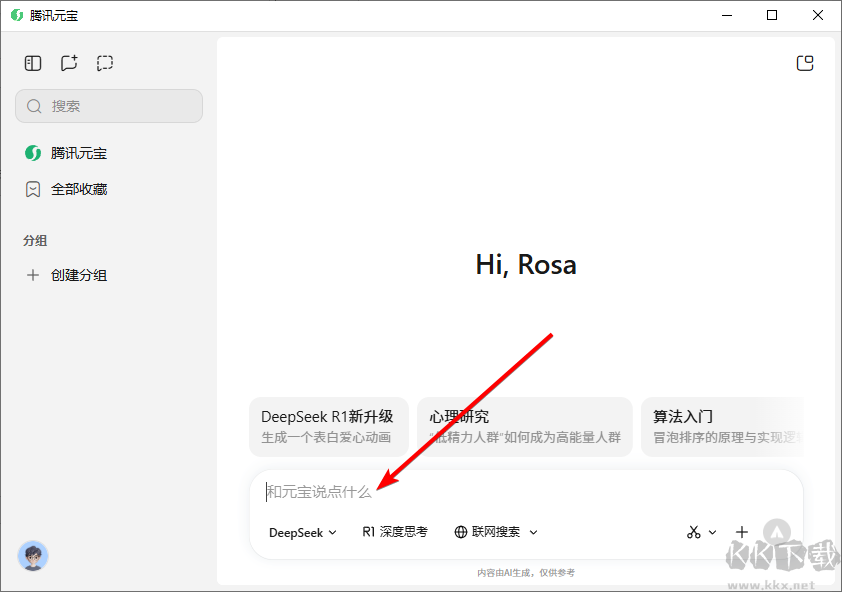
Task: Open DeepSeek R1新升级 prompt card
Action: click(x=328, y=426)
